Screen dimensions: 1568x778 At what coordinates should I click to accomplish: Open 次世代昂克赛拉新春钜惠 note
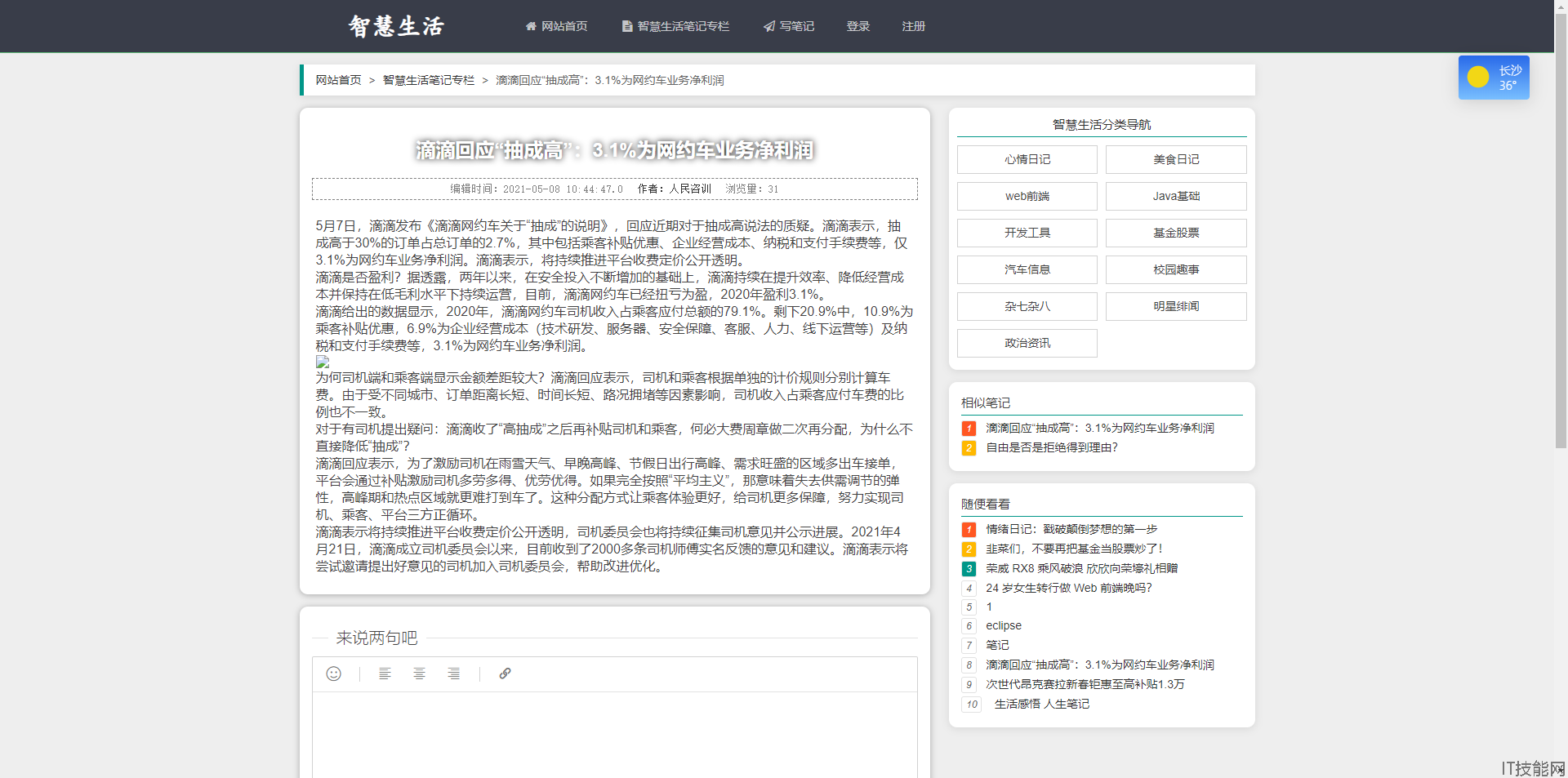(x=1085, y=684)
